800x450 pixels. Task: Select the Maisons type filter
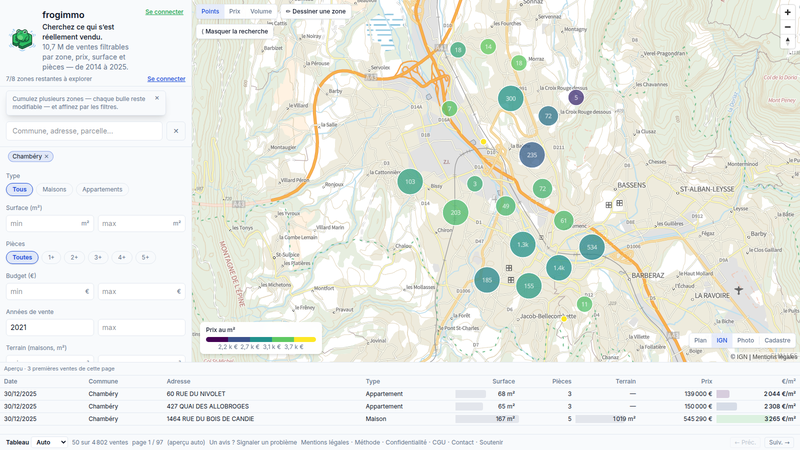pyautogui.click(x=55, y=189)
